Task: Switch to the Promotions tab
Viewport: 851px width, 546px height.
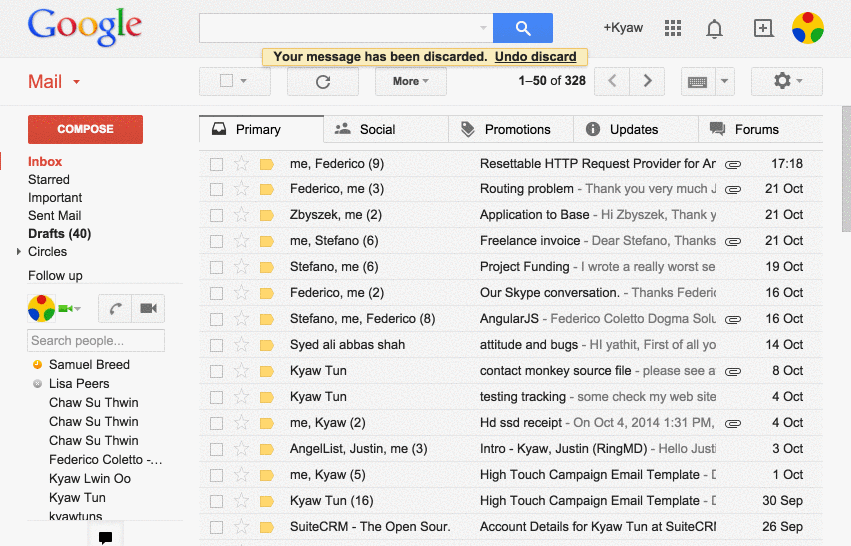Action: [x=511, y=129]
